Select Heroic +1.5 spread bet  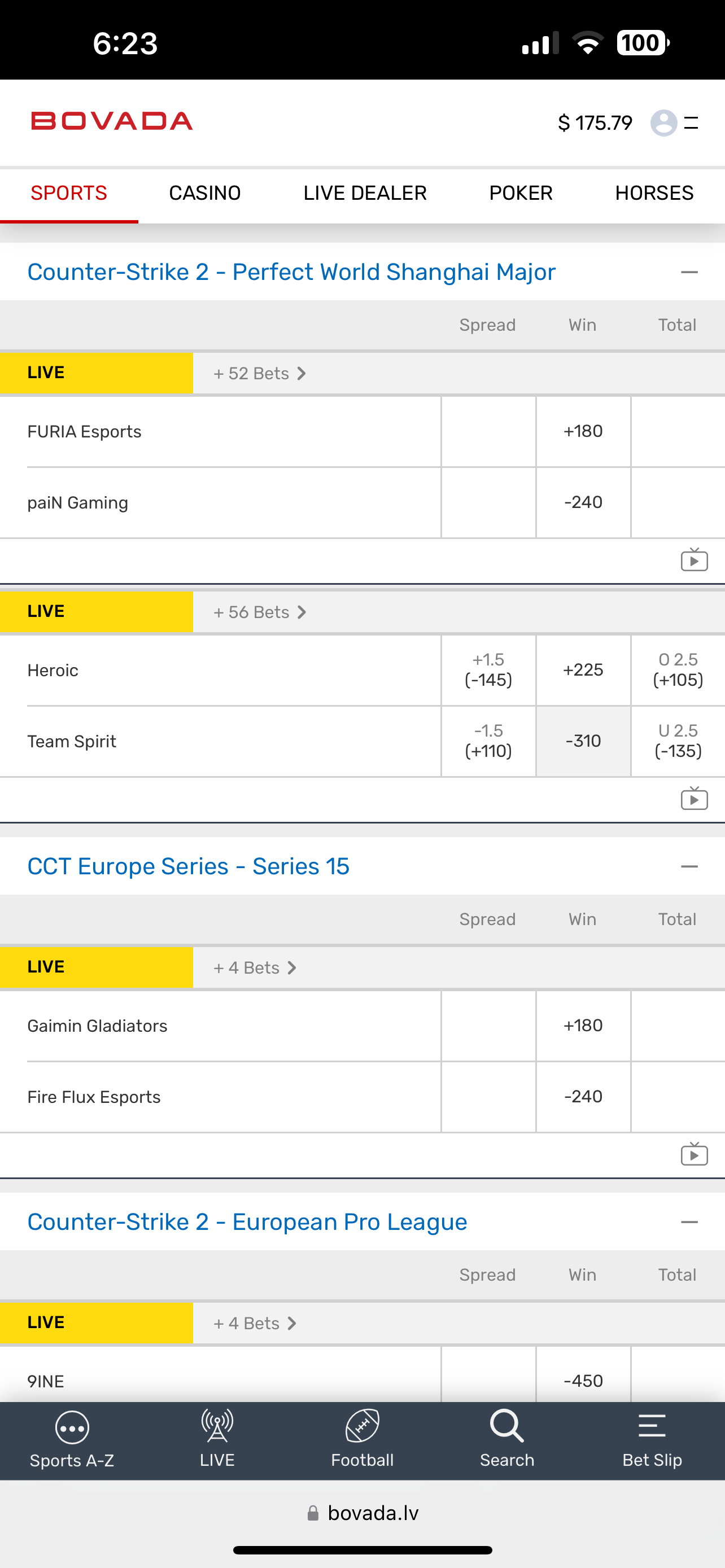tap(488, 669)
